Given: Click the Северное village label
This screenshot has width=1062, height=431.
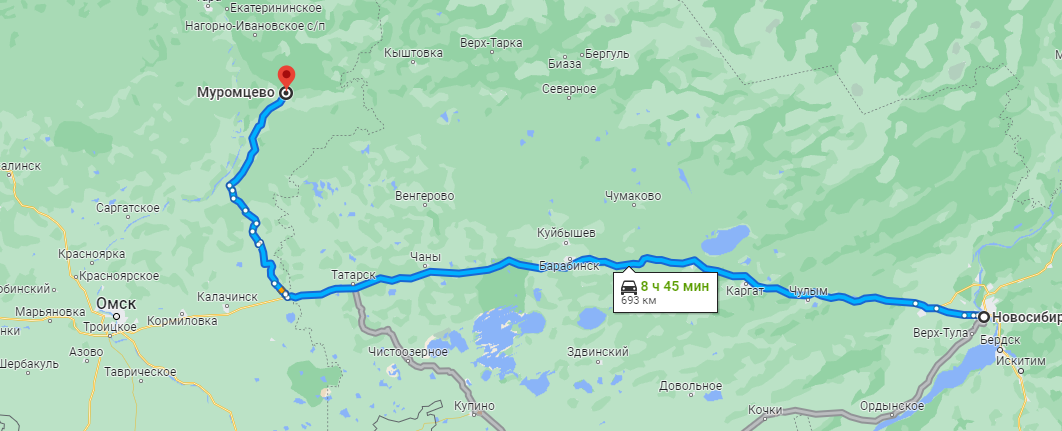Looking at the screenshot, I should (x=570, y=89).
